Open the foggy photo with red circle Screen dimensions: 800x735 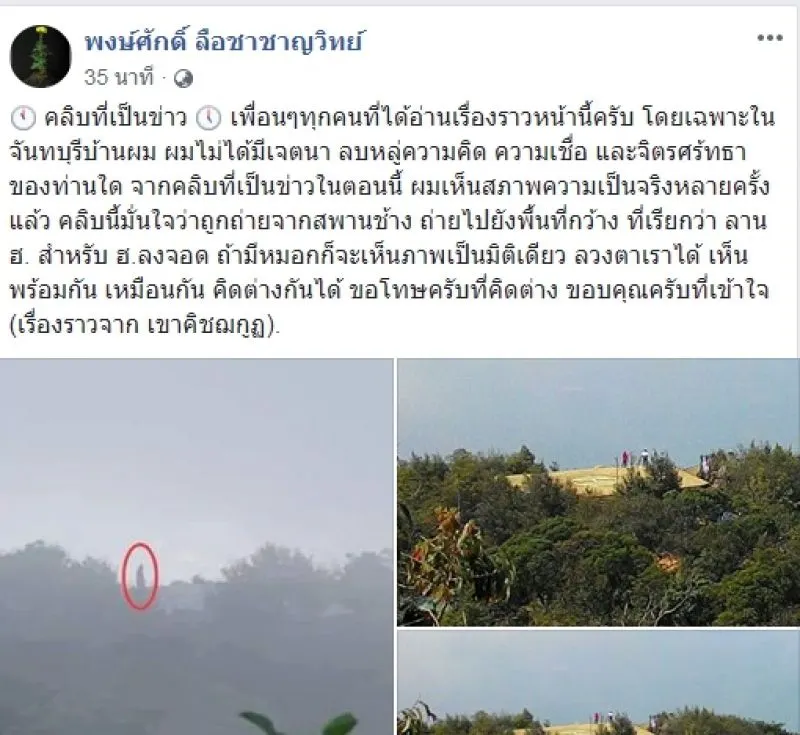196,546
